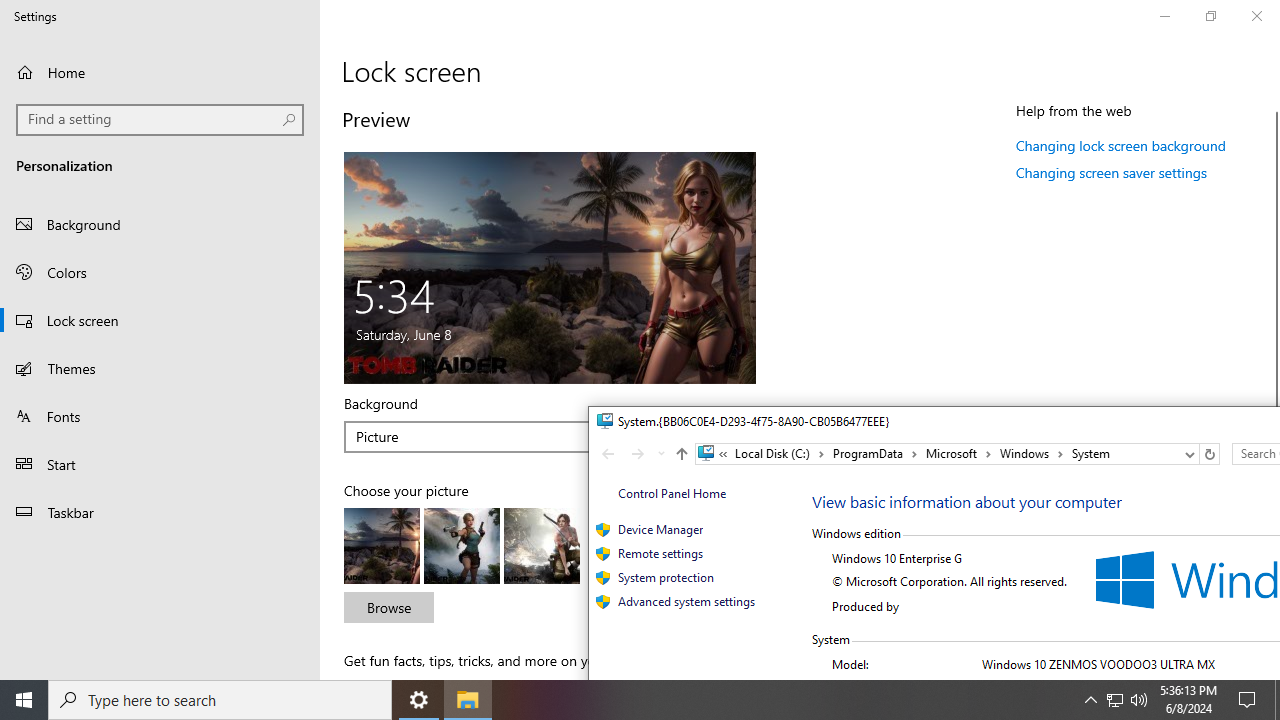Viewport: 1280px width, 720px height.
Task: Browse for a lock screen picture
Action: (389, 608)
